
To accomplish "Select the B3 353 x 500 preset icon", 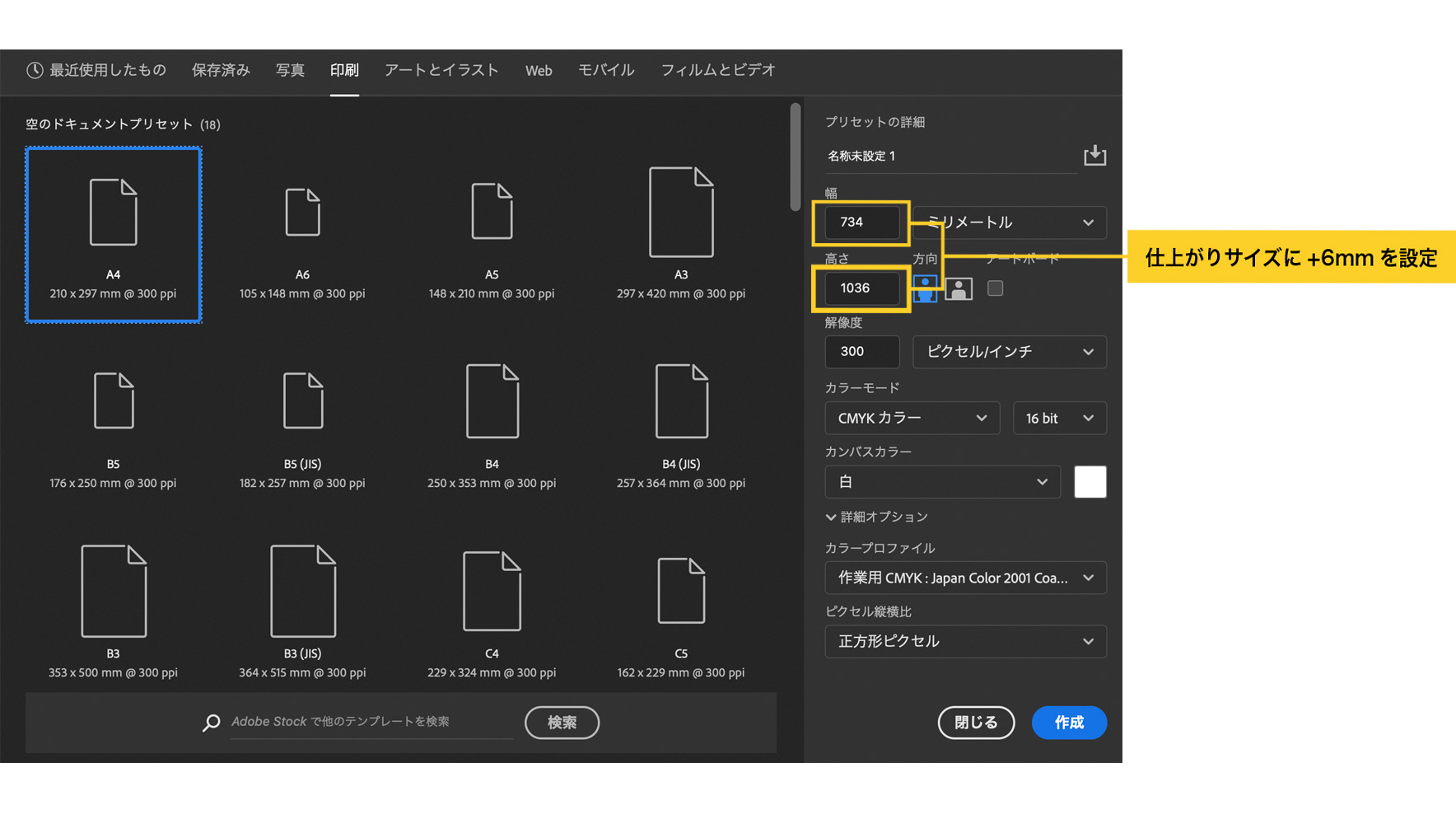I will [114, 591].
